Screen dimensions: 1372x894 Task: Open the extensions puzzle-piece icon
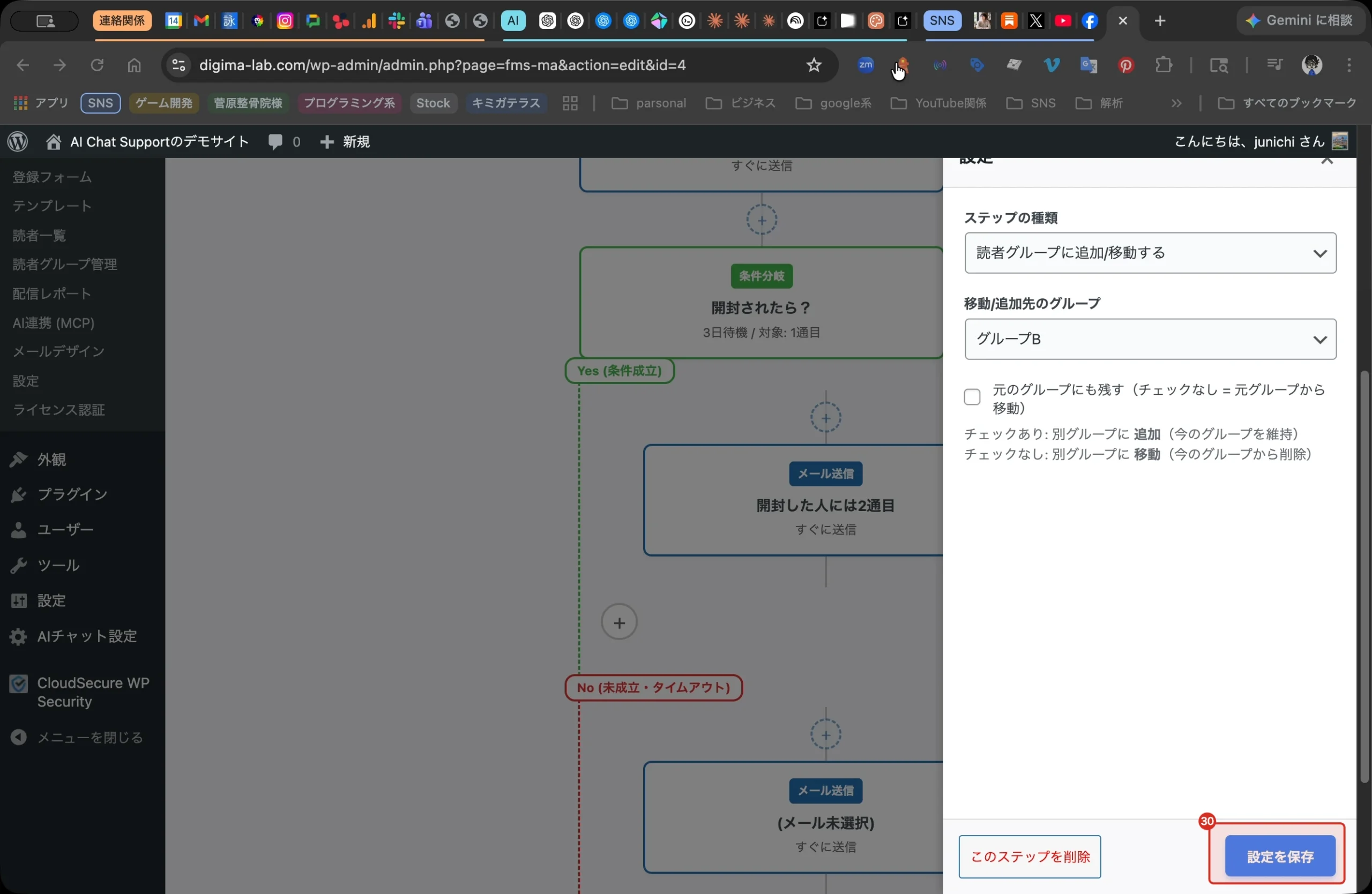[x=1164, y=65]
